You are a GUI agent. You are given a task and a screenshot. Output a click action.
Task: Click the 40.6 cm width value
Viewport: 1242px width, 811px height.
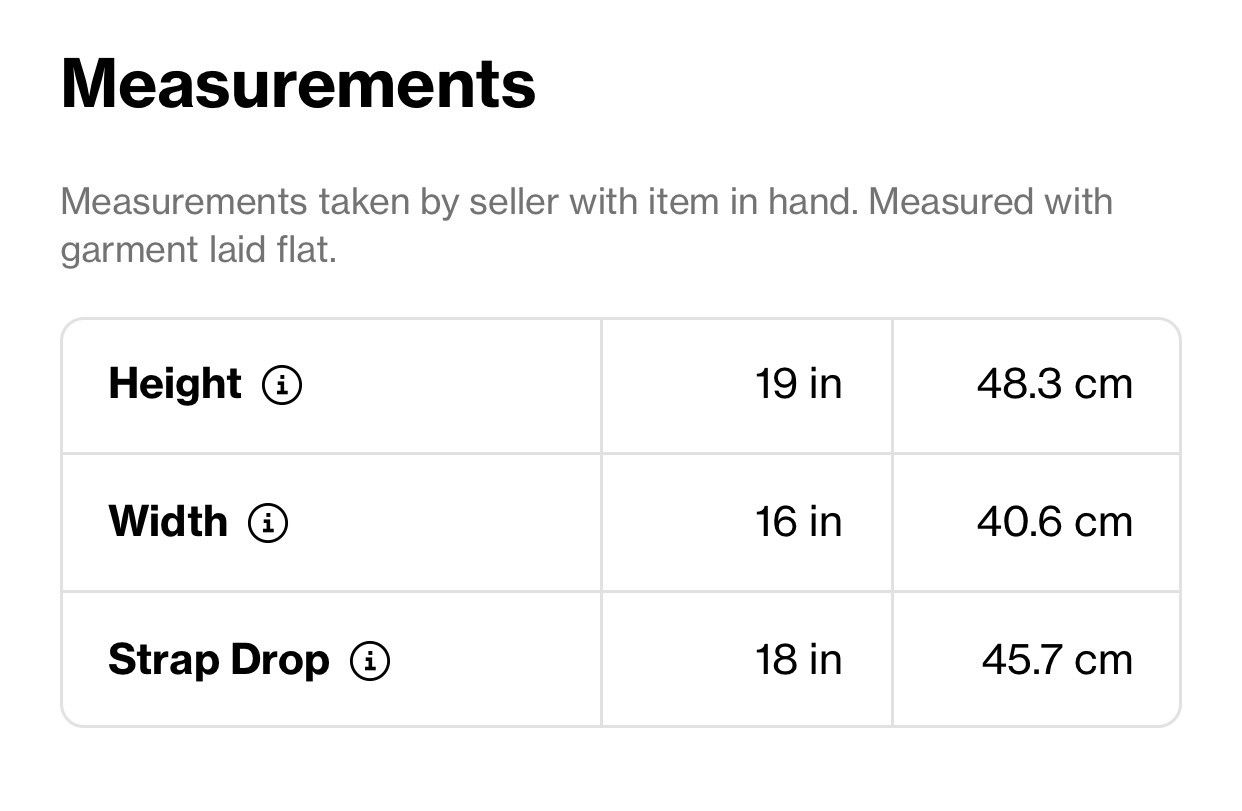(1055, 522)
